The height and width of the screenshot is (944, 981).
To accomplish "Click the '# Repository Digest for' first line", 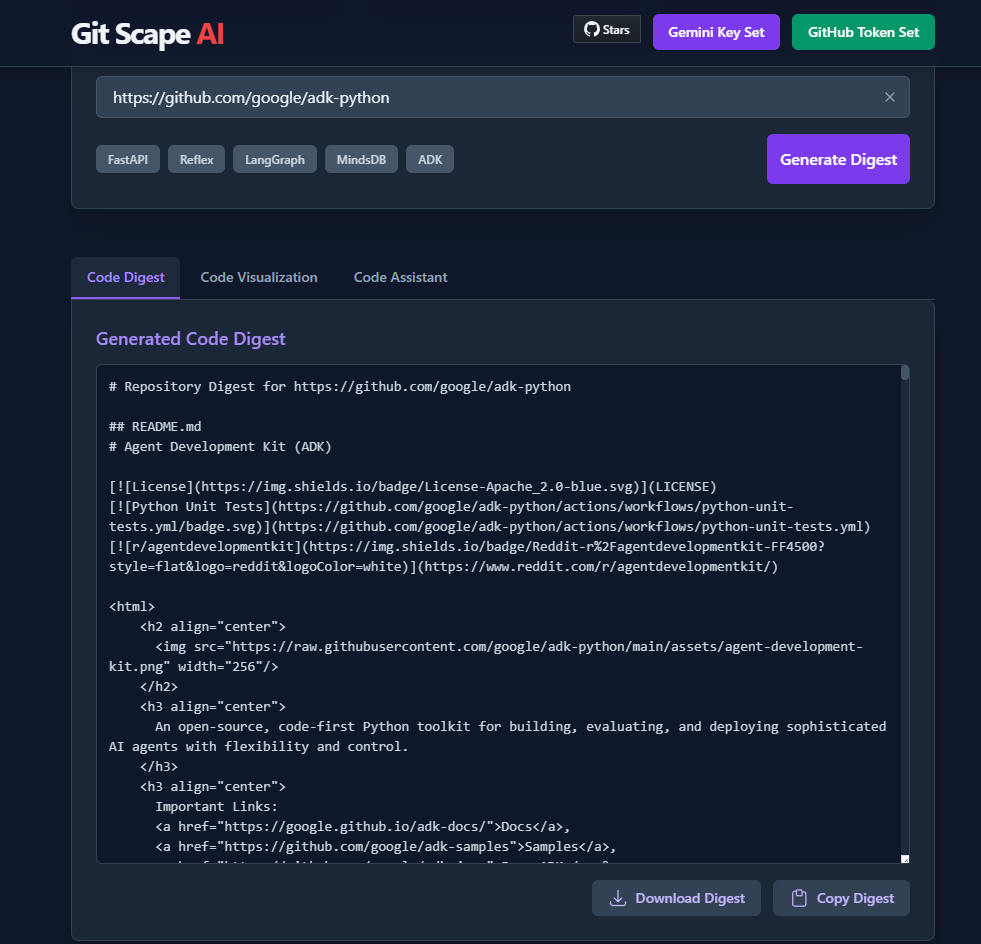I will [x=340, y=386].
